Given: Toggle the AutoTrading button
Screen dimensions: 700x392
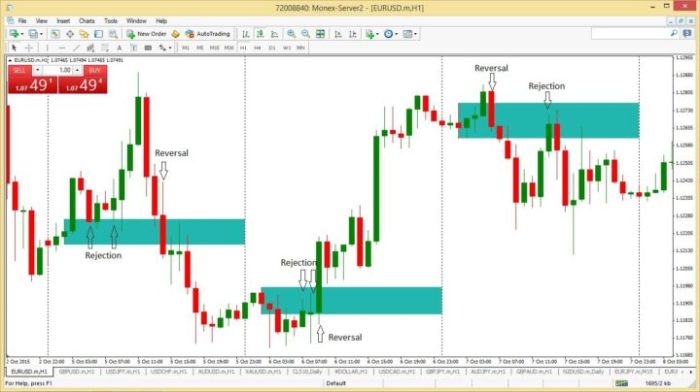Looking at the screenshot, I should 208,33.
